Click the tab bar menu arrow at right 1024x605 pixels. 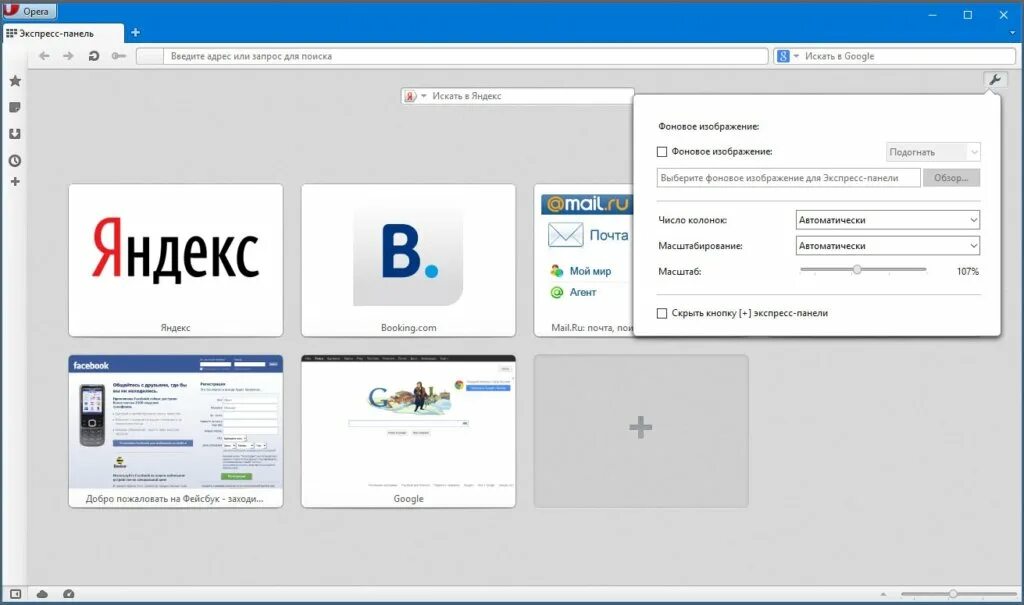click(1013, 32)
